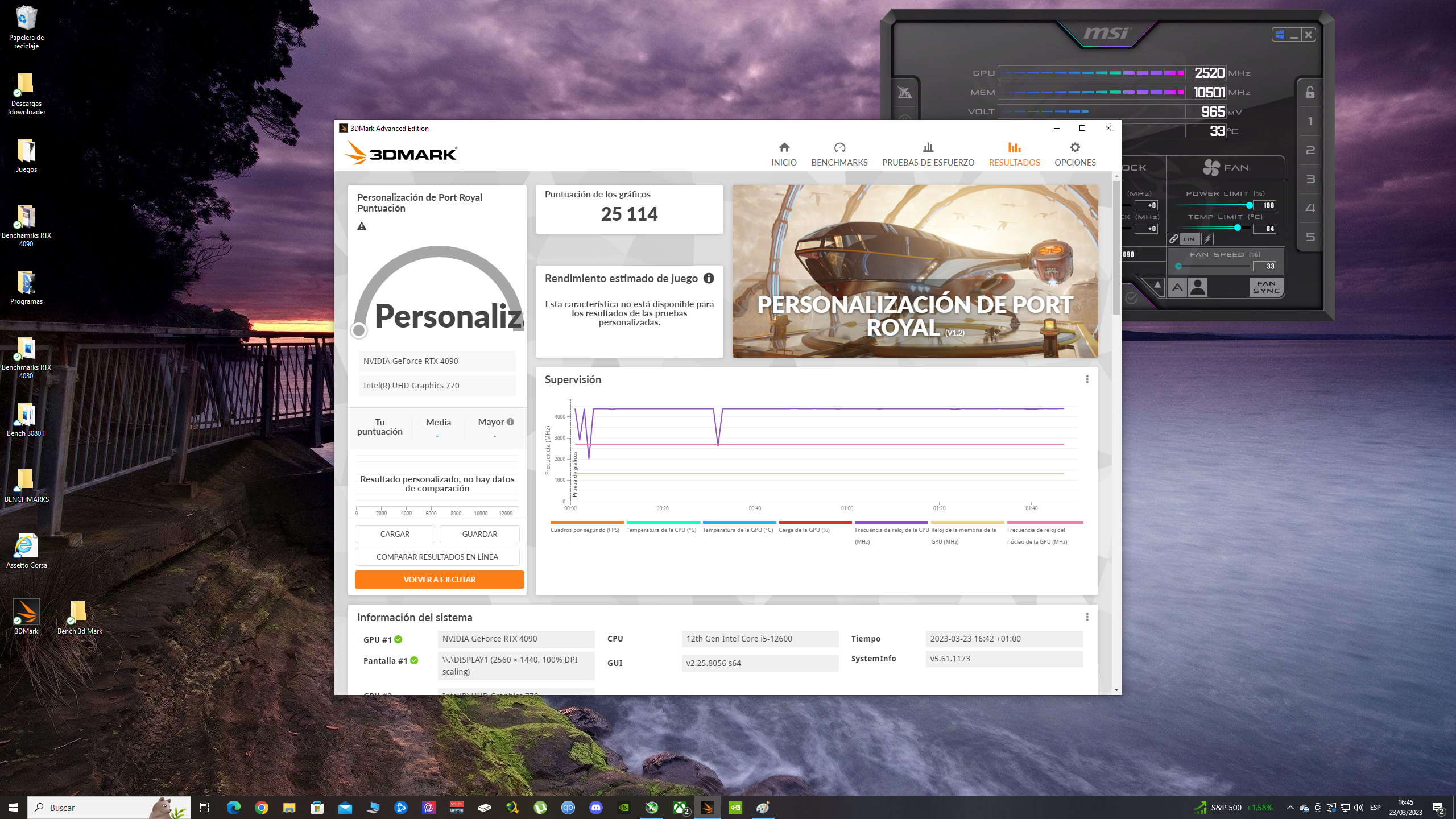Toggle Temperatura de la GPU legend
Image resolution: width=1456 pixels, height=819 pixels.
tap(738, 527)
